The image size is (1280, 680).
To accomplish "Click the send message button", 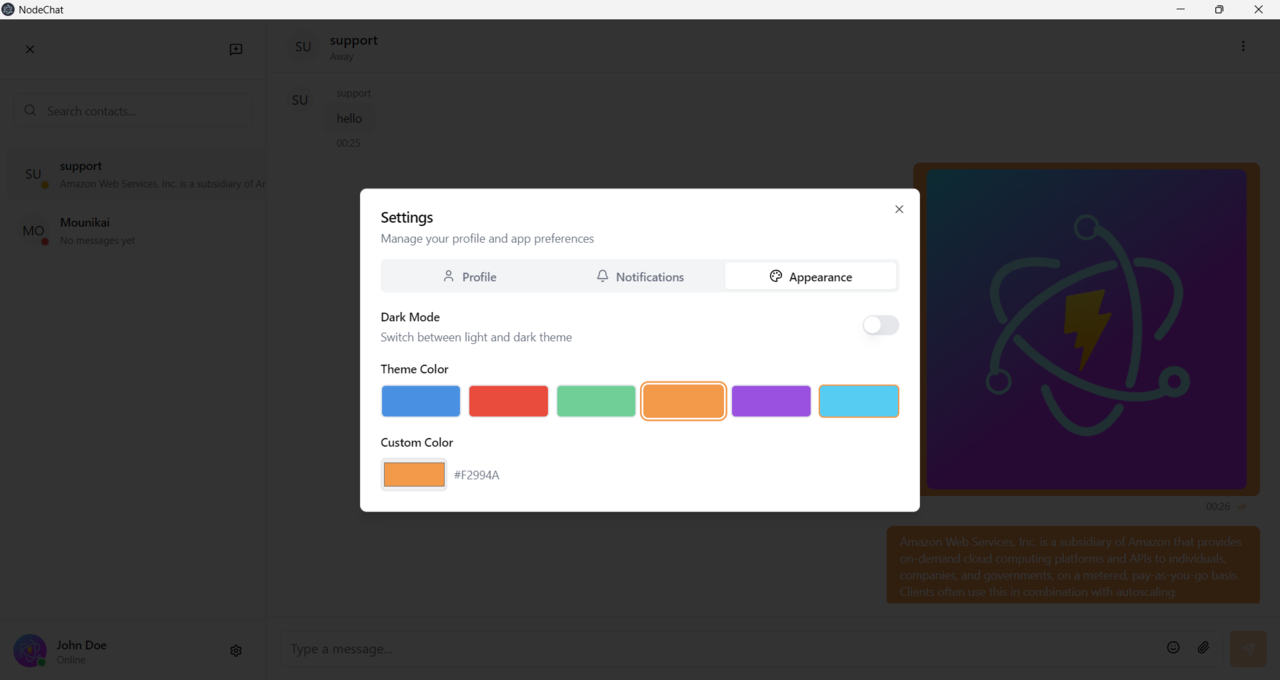I will (x=1248, y=649).
